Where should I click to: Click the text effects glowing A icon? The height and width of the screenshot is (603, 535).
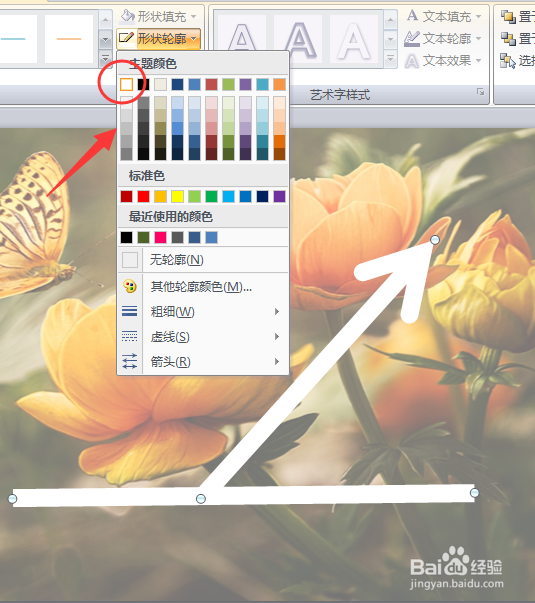412,61
